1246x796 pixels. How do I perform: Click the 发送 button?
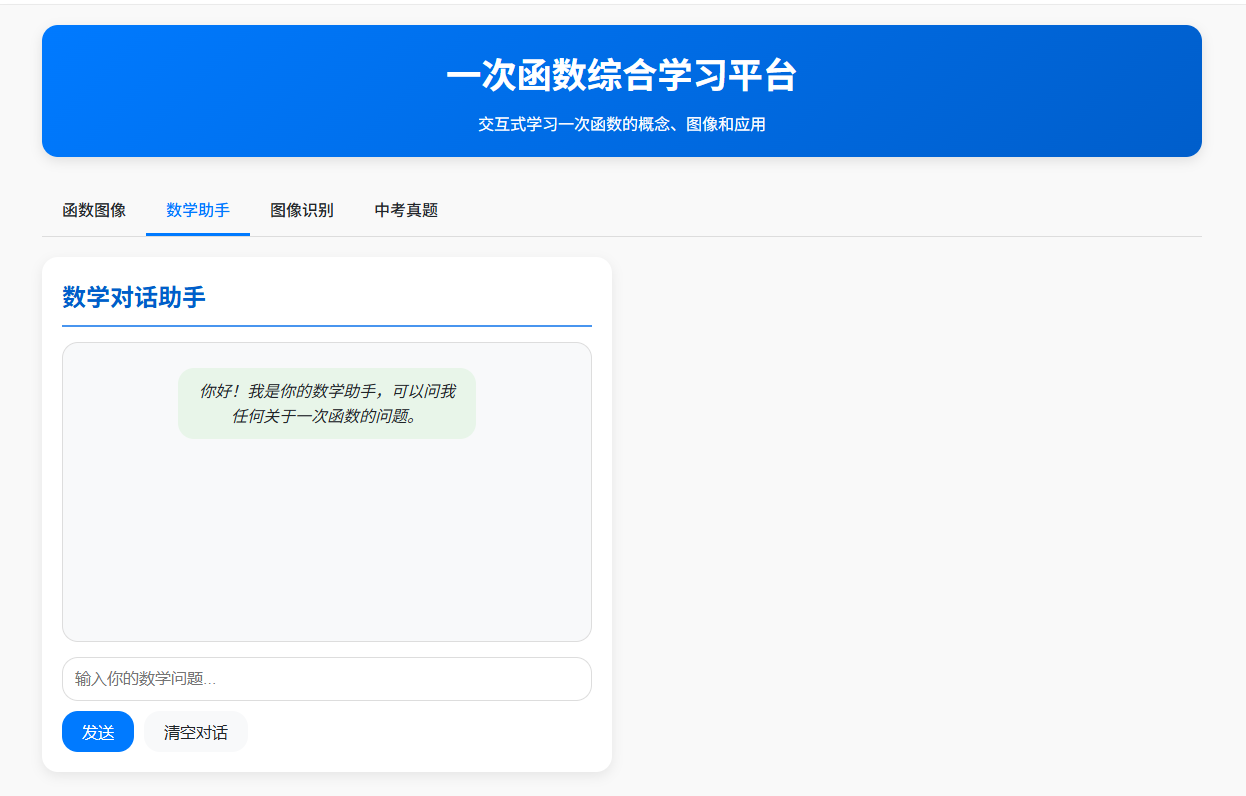[98, 731]
